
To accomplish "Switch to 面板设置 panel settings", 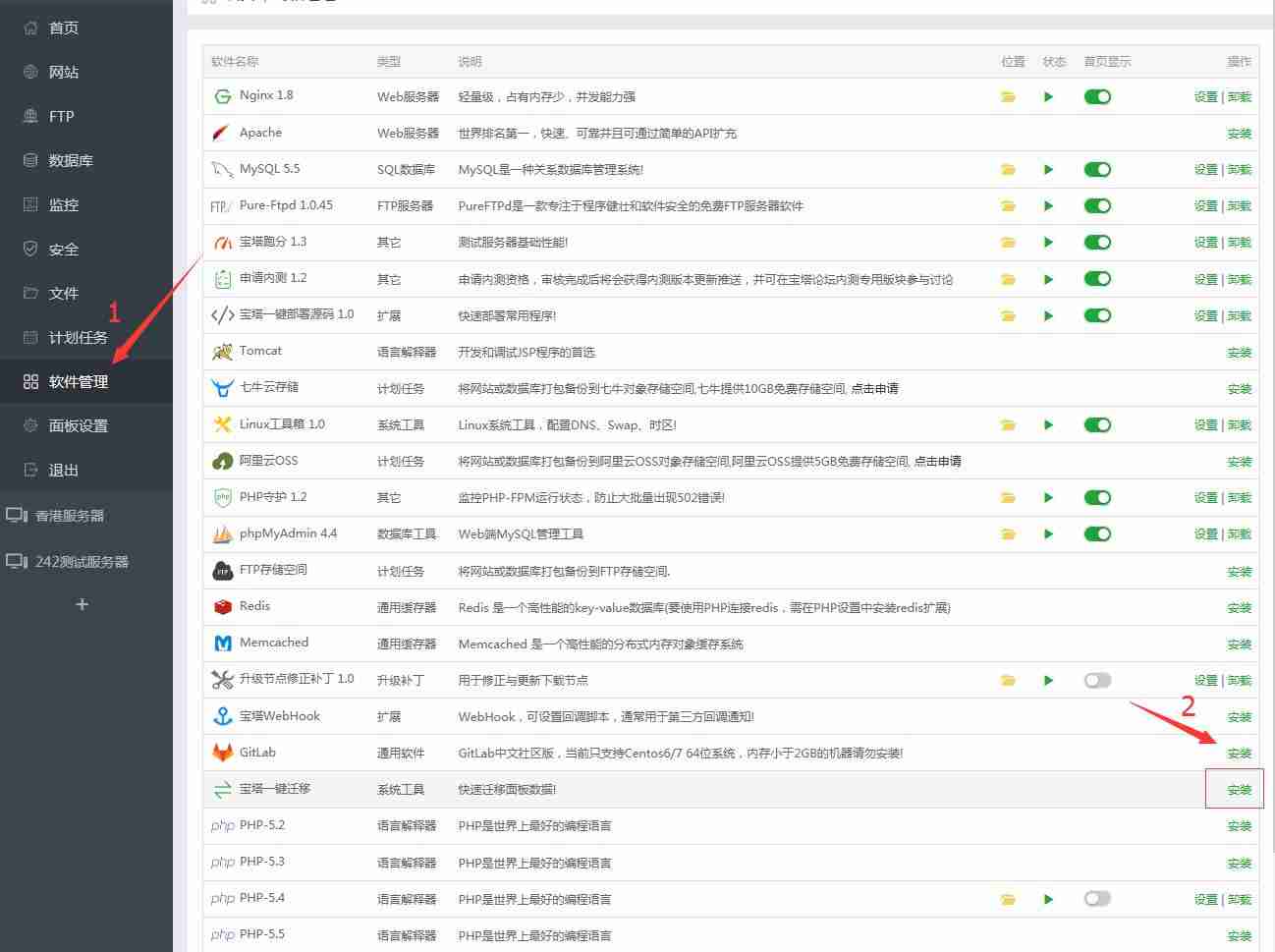I will pos(83,425).
